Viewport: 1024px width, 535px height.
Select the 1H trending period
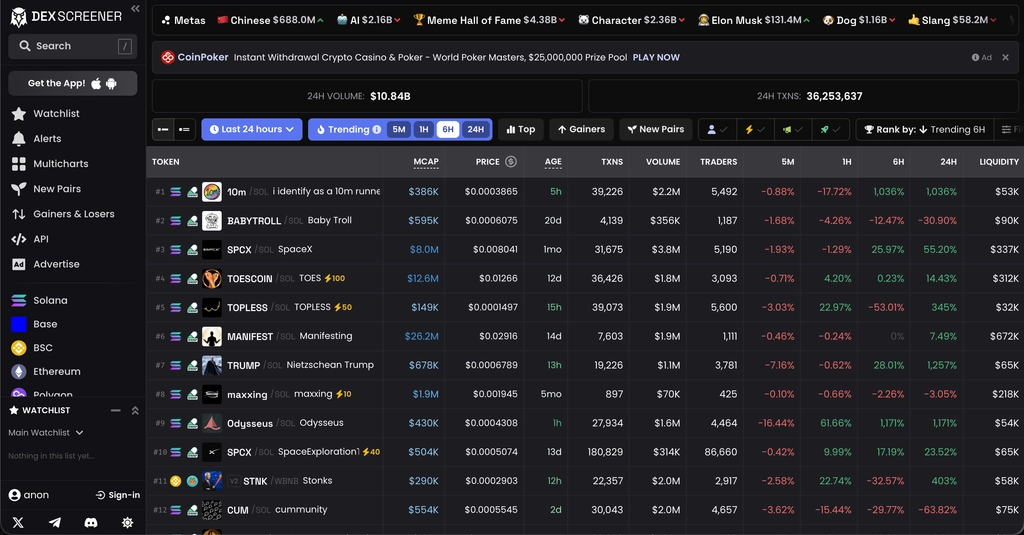coord(424,129)
